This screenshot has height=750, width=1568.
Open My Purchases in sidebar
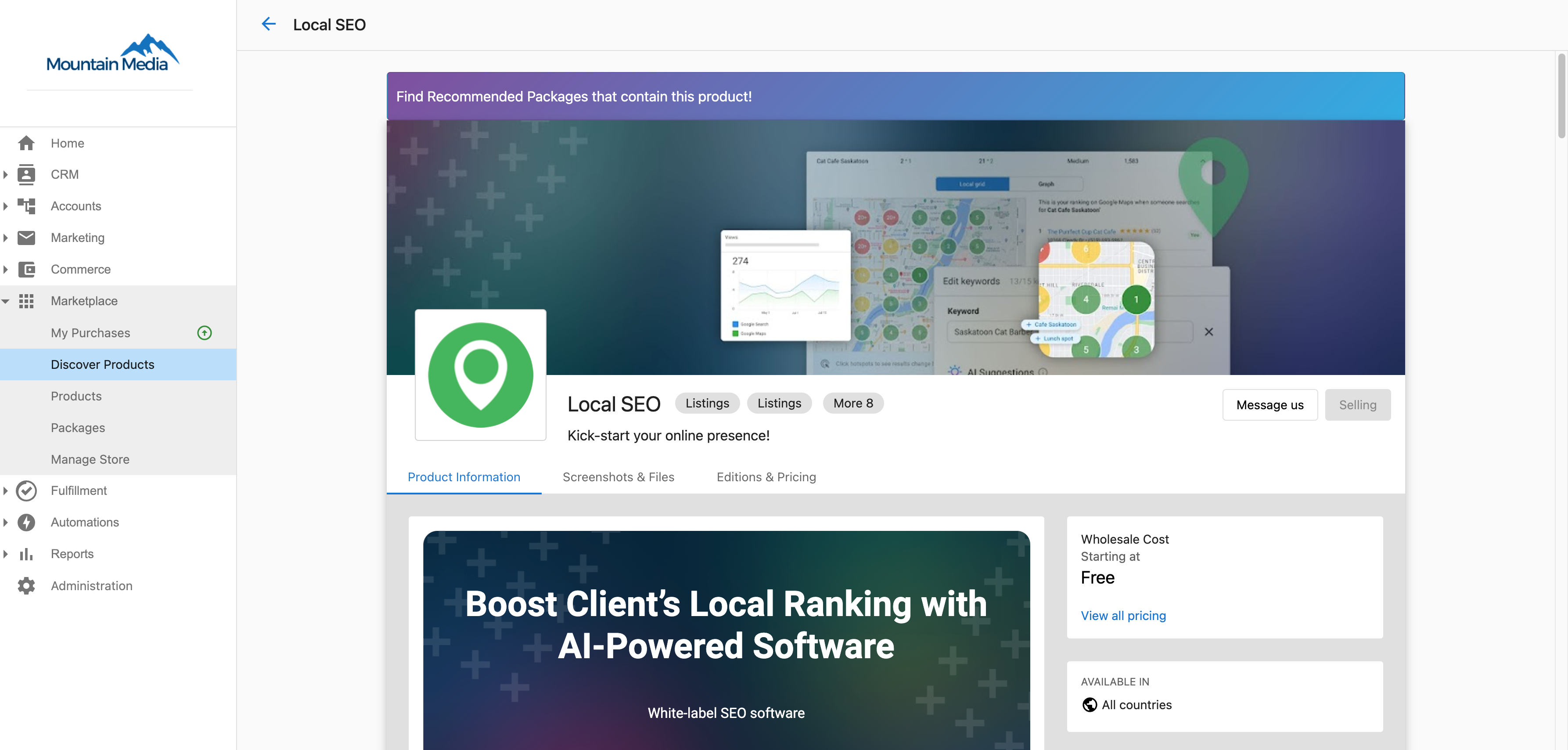click(118, 333)
